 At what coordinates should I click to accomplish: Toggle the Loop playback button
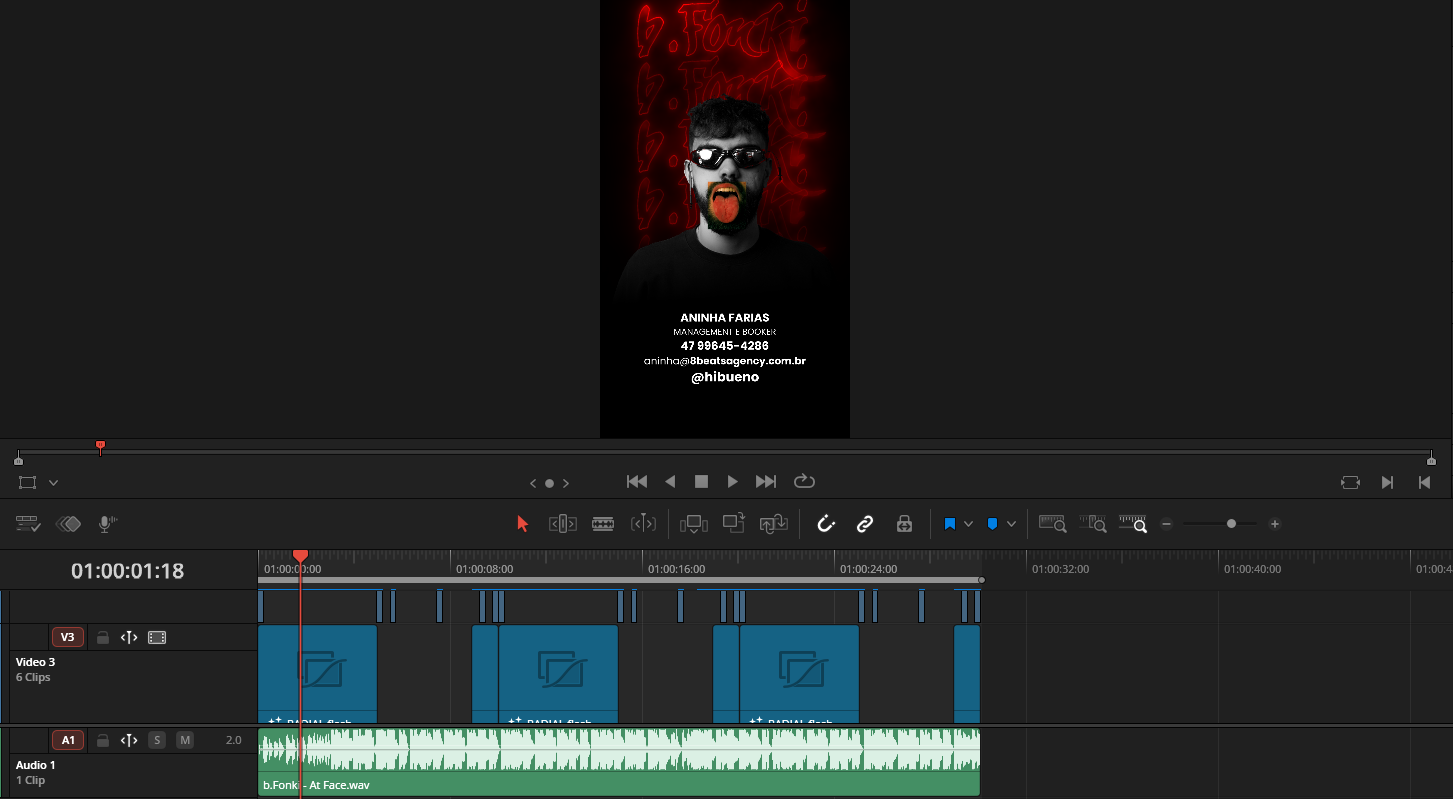coord(804,482)
